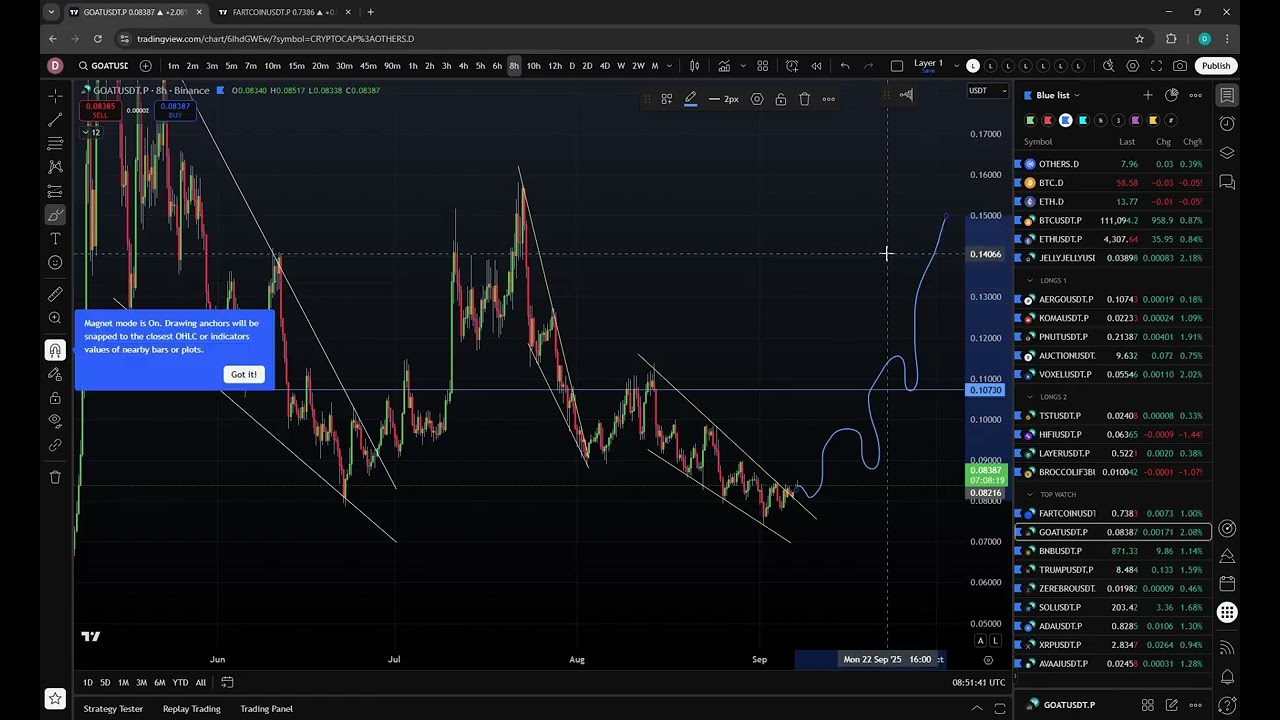1280x720 pixels.
Task: Set chart range to 3M
Action: click(x=141, y=683)
